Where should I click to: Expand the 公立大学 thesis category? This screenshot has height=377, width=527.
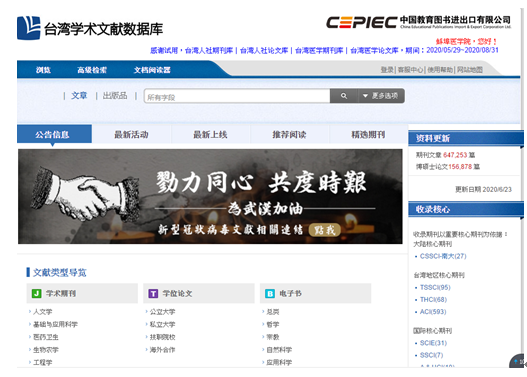[162, 312]
